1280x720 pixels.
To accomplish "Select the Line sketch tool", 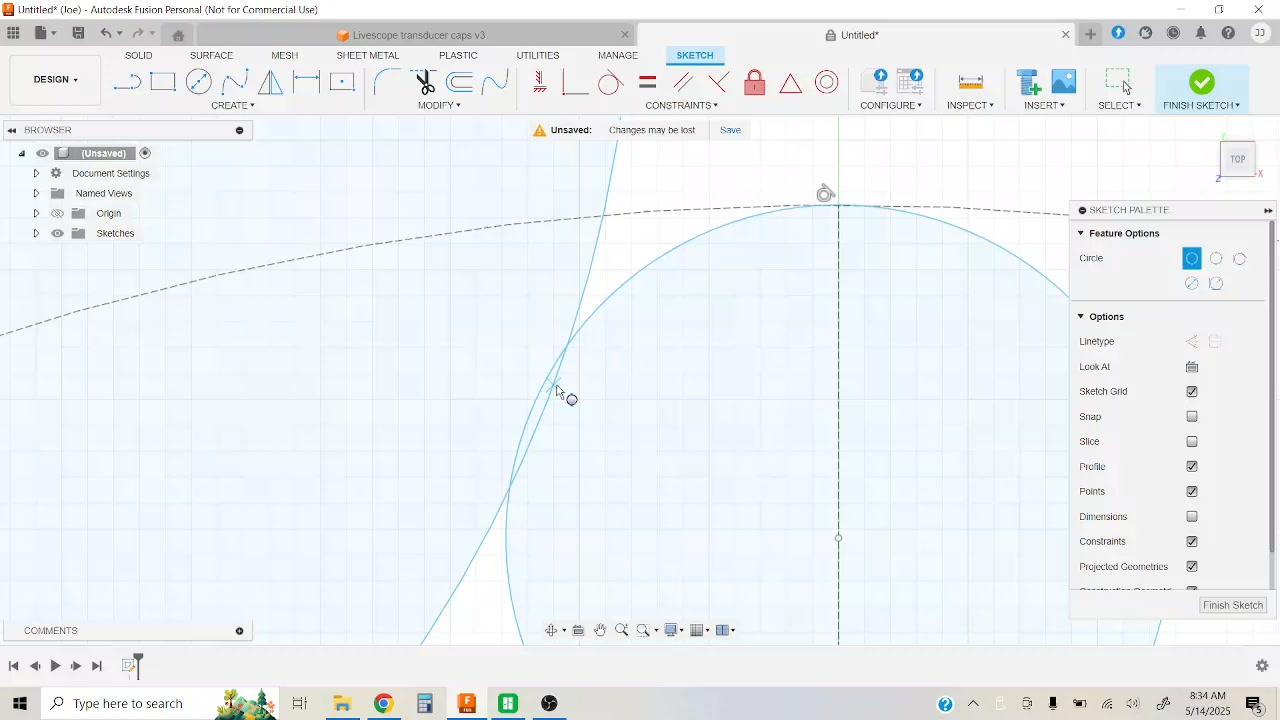I will point(127,82).
